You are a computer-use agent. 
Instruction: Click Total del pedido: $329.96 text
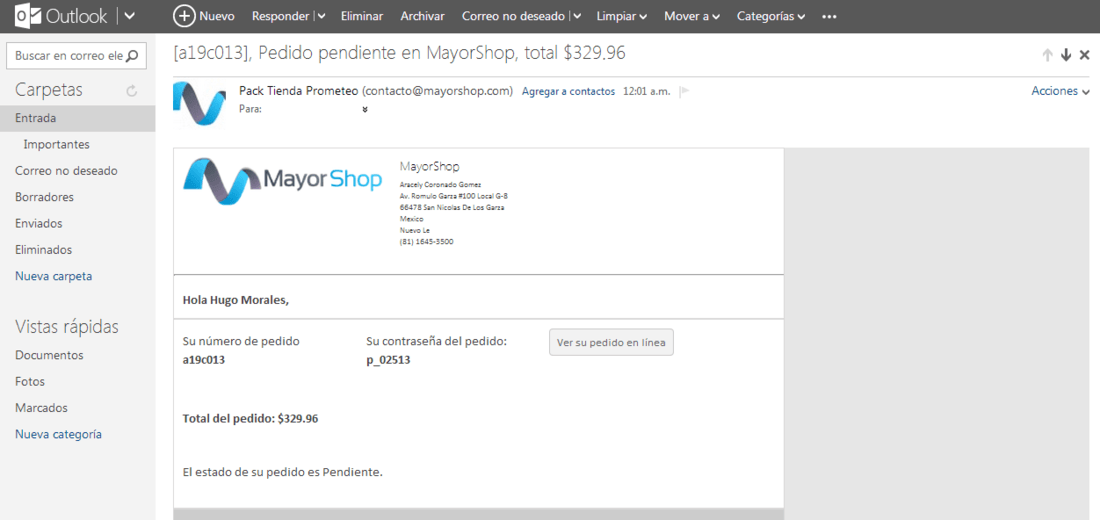[x=250, y=419]
